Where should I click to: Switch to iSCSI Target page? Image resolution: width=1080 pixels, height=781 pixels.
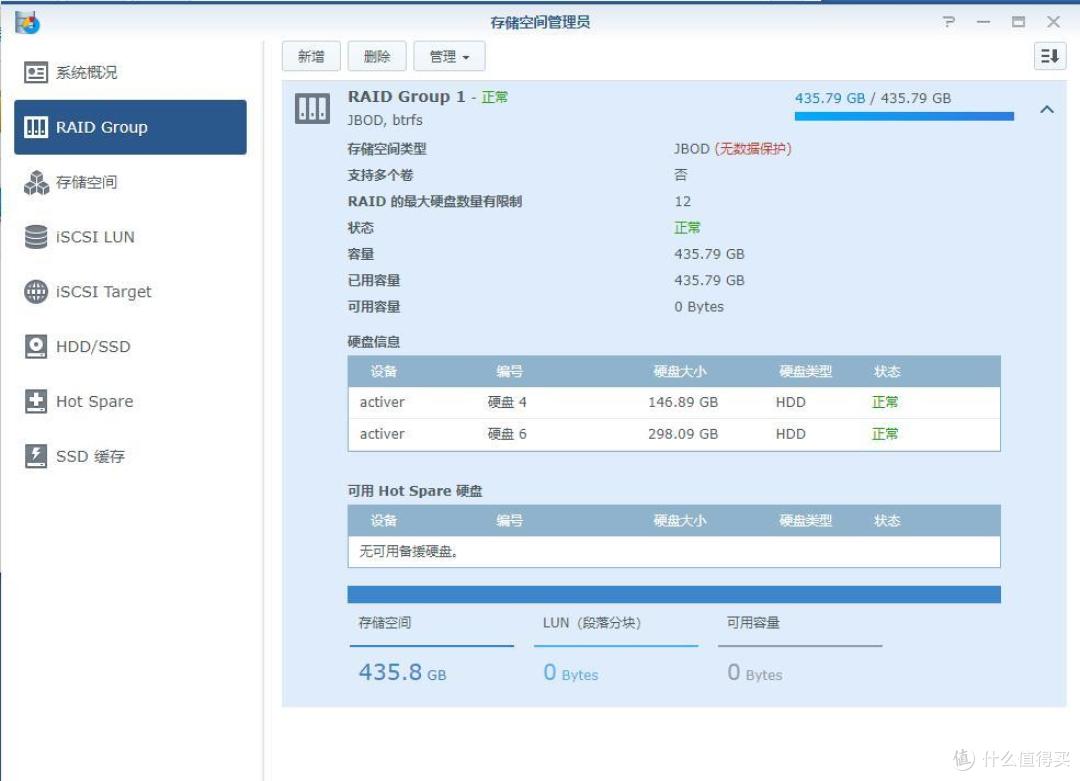(130, 291)
